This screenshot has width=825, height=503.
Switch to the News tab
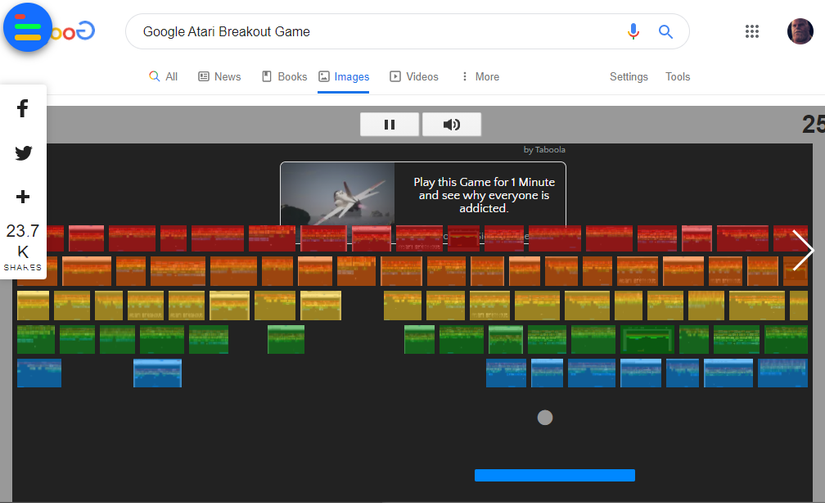[219, 77]
